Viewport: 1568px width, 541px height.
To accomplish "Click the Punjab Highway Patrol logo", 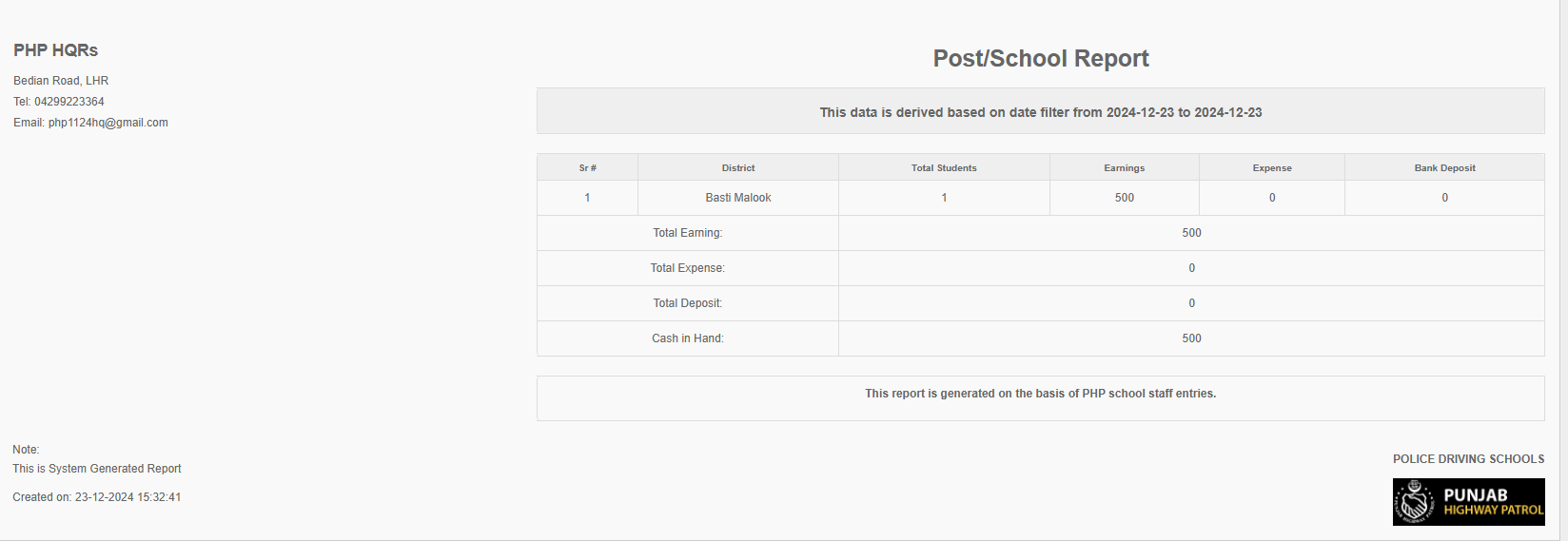I will point(1468,502).
